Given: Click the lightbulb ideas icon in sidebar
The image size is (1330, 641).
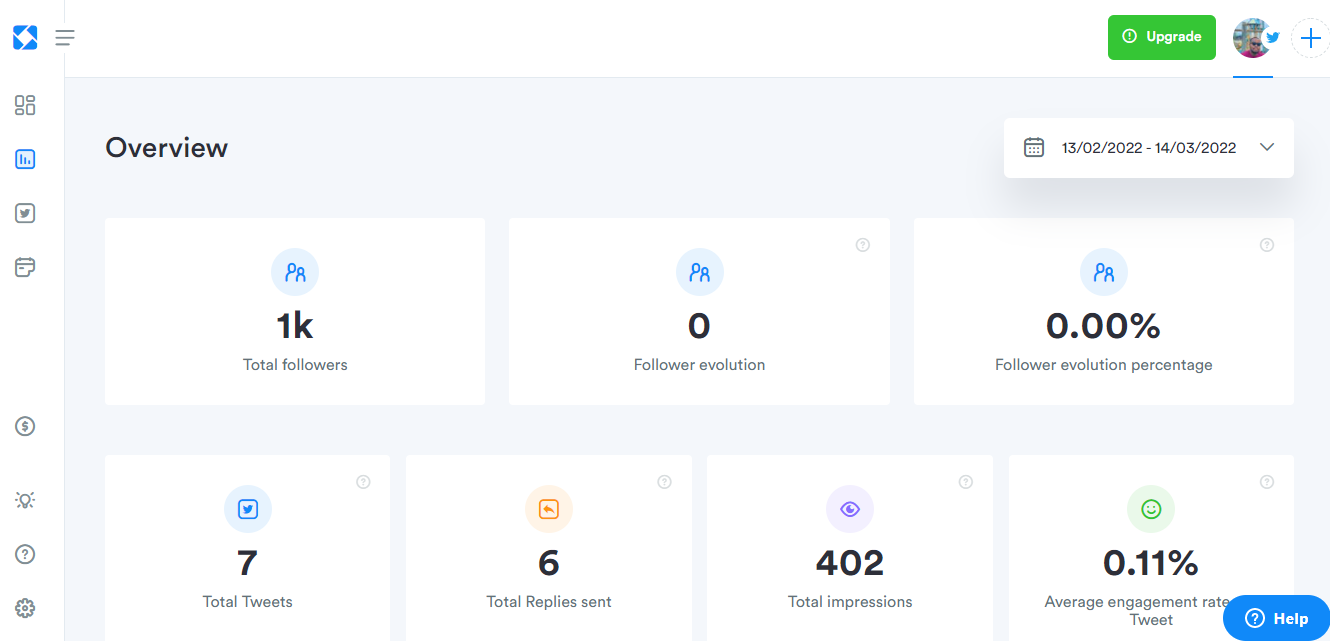Looking at the screenshot, I should click(25, 500).
